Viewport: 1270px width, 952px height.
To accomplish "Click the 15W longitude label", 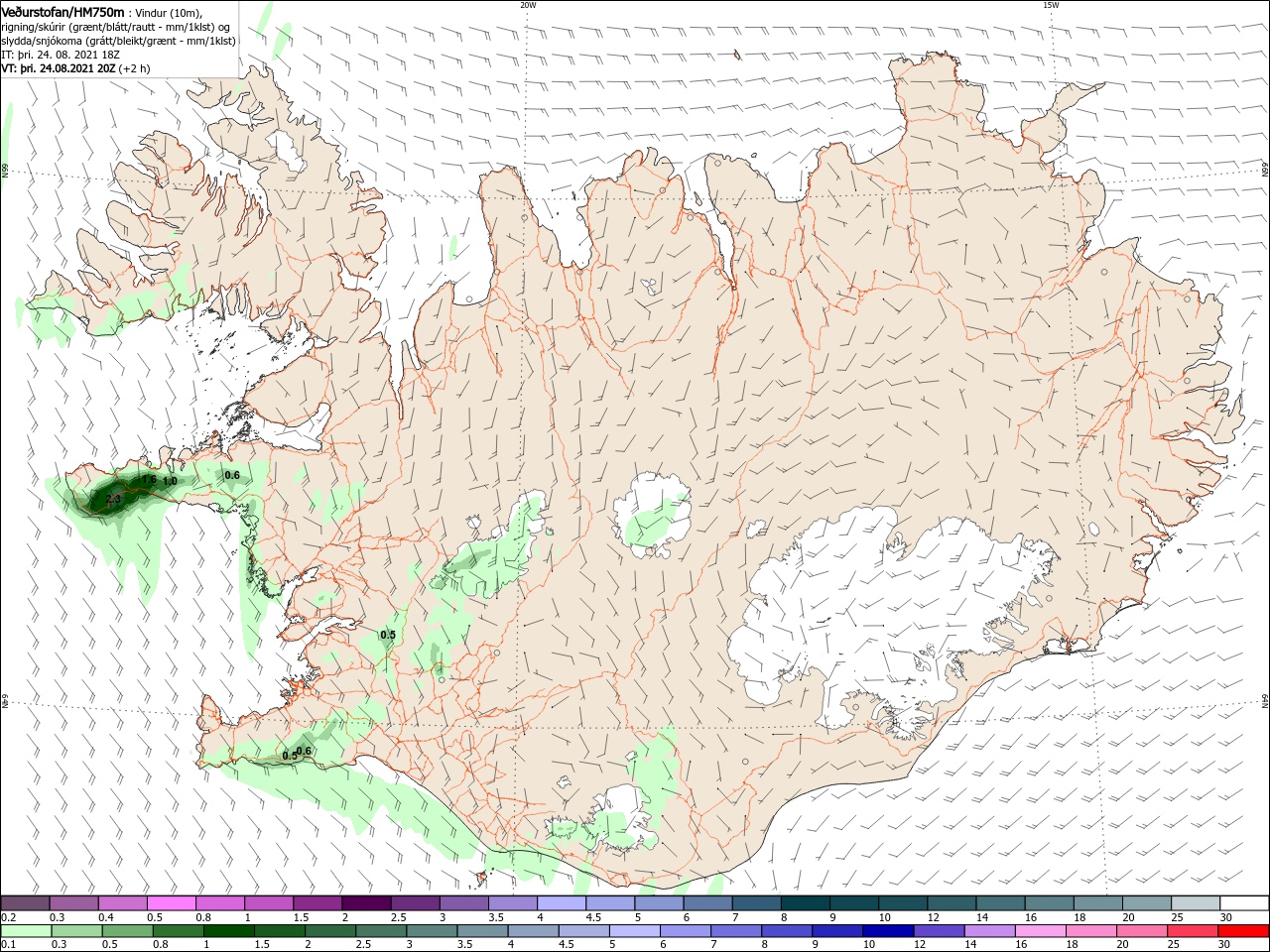I will coord(1051,5).
